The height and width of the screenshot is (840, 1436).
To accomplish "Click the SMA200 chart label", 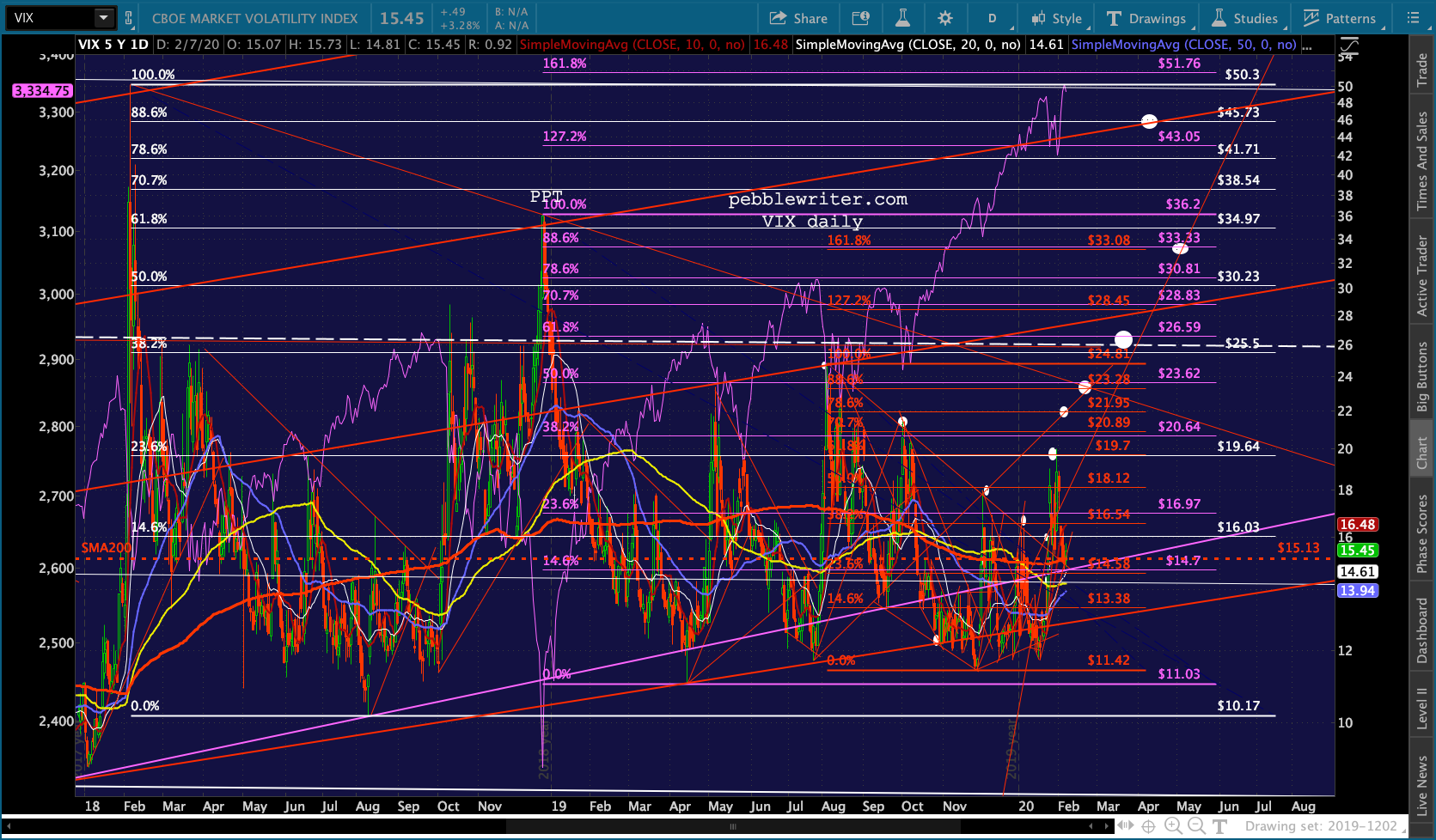I will [107, 548].
